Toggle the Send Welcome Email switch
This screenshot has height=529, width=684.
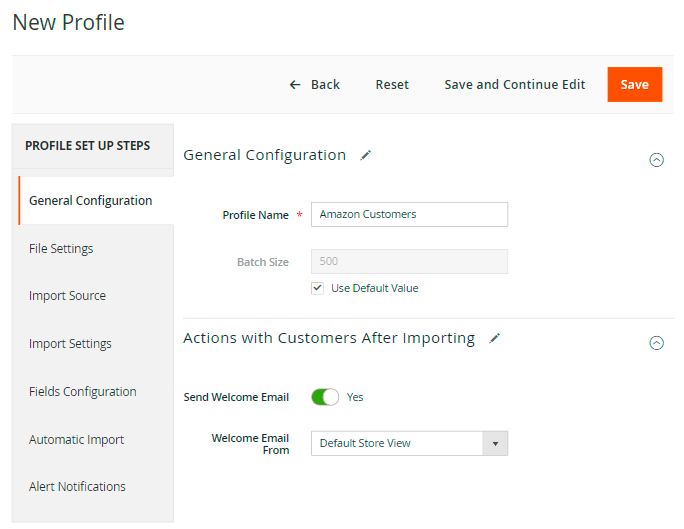(325, 397)
